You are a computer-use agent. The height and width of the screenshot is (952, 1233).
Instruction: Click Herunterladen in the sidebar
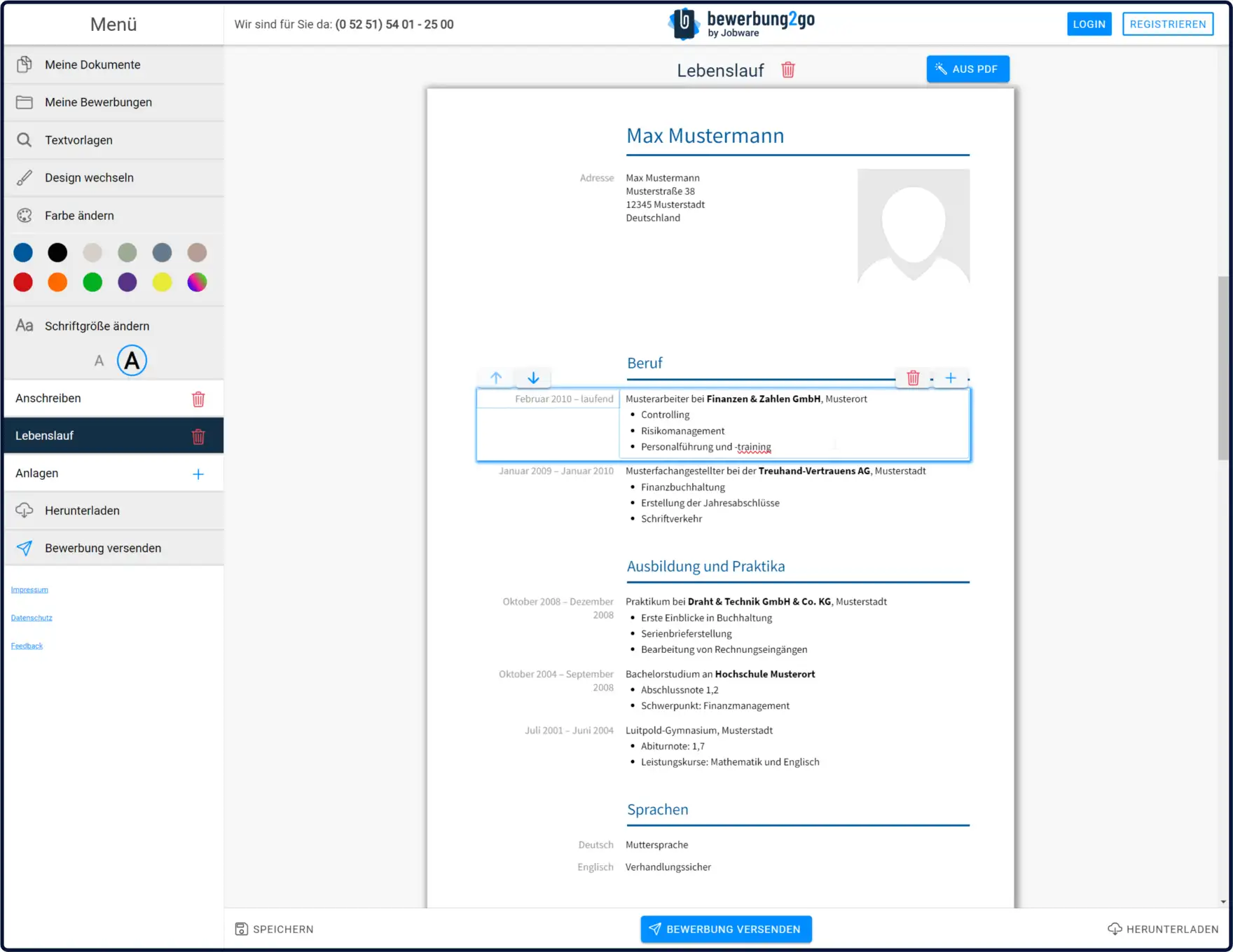tap(113, 511)
